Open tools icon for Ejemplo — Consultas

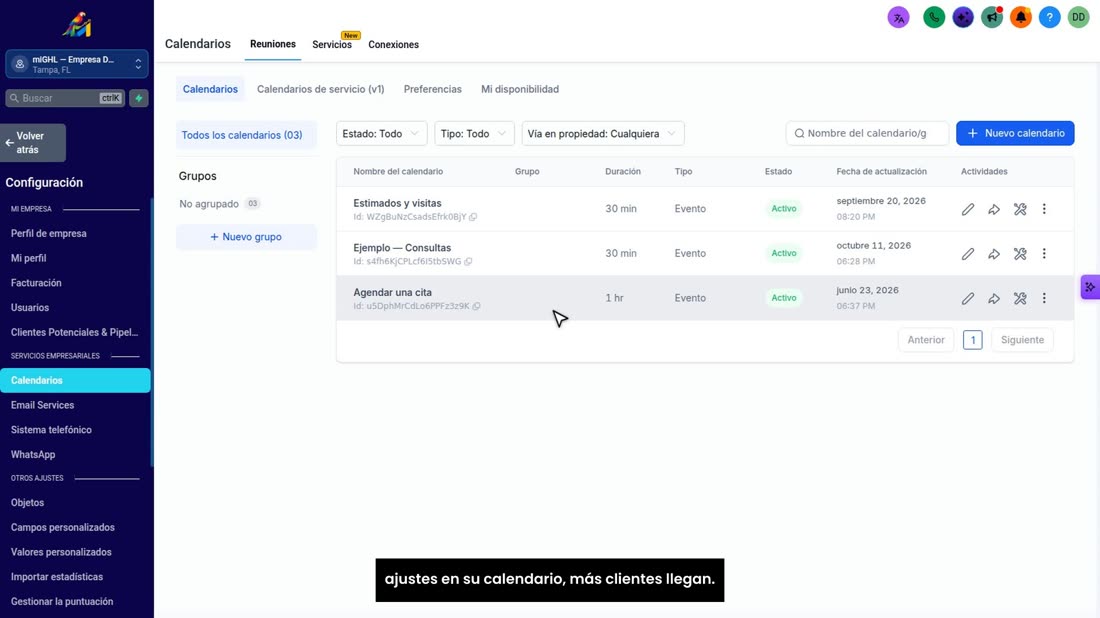[x=1020, y=254]
